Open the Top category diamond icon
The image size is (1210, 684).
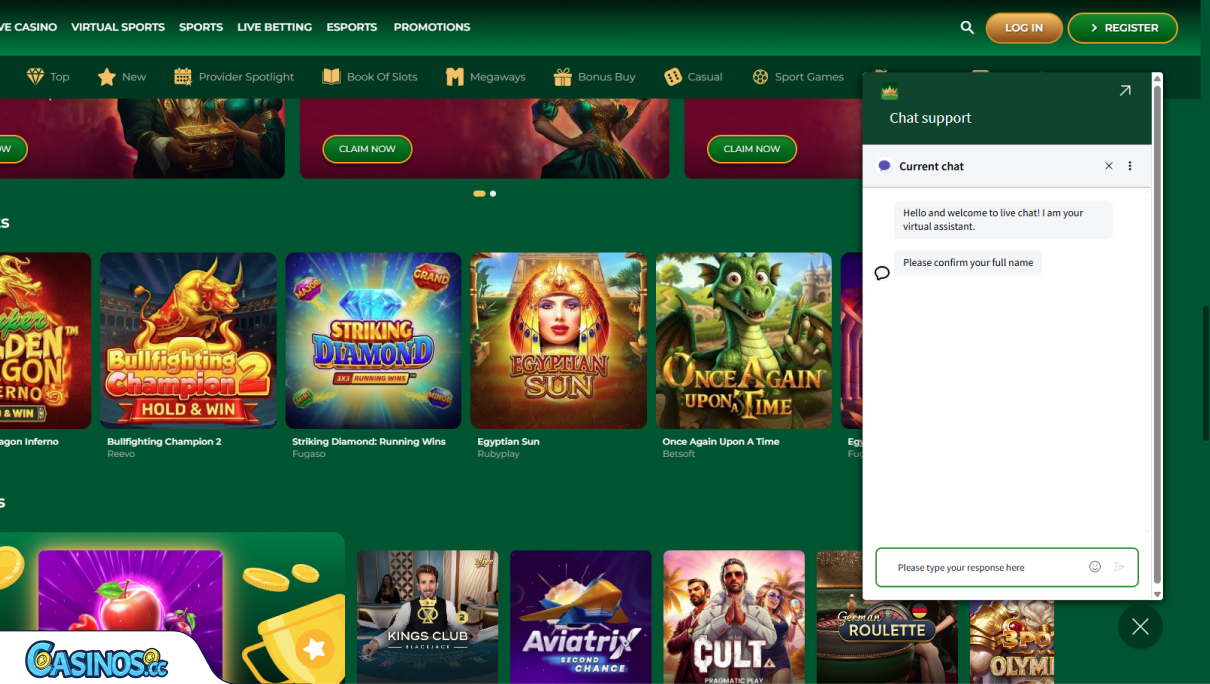click(x=35, y=77)
